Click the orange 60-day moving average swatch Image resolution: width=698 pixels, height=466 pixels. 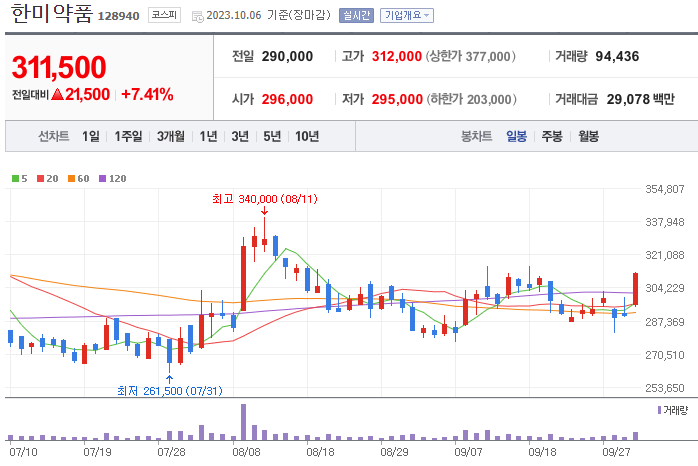(71, 178)
